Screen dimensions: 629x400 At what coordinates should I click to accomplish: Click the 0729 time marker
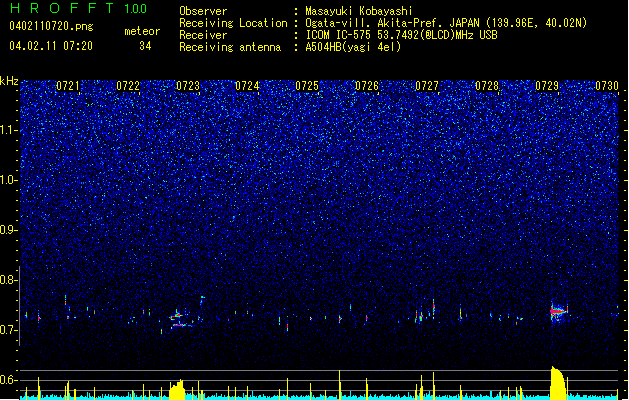[547, 86]
